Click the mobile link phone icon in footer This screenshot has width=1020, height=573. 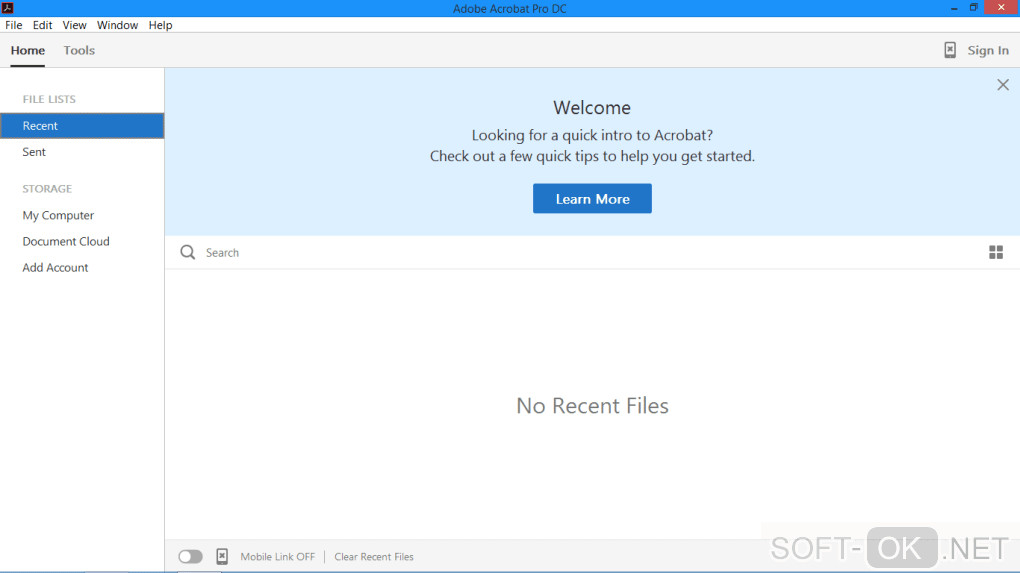[222, 556]
